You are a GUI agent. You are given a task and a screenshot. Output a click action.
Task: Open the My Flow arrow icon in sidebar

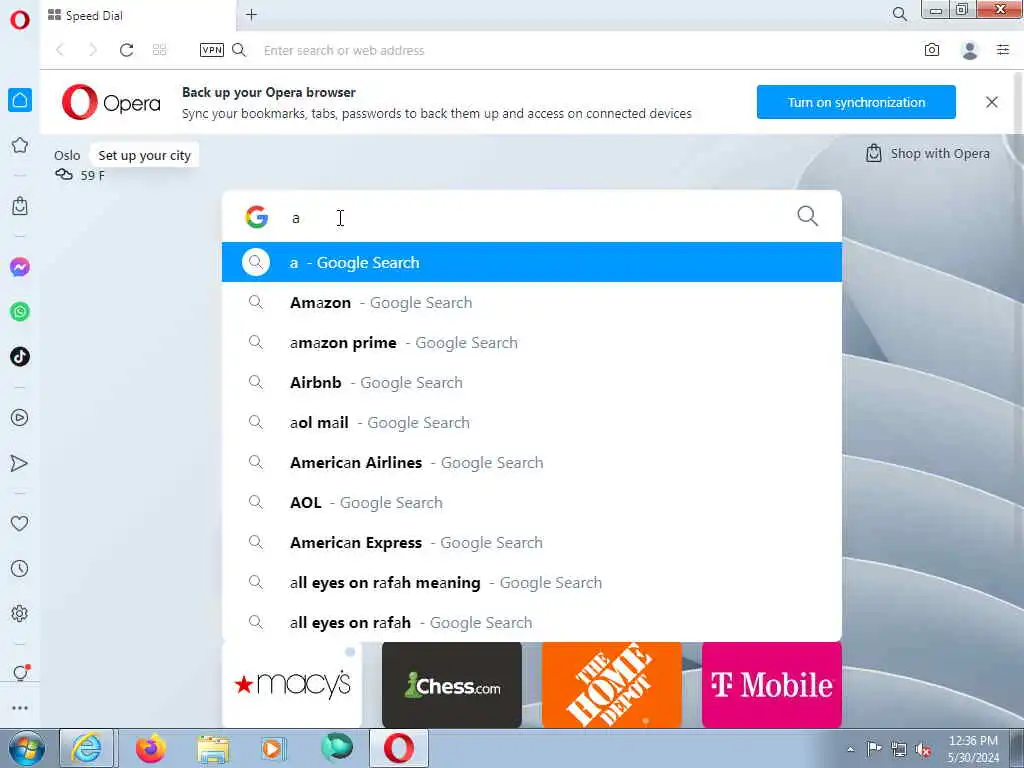pos(20,463)
